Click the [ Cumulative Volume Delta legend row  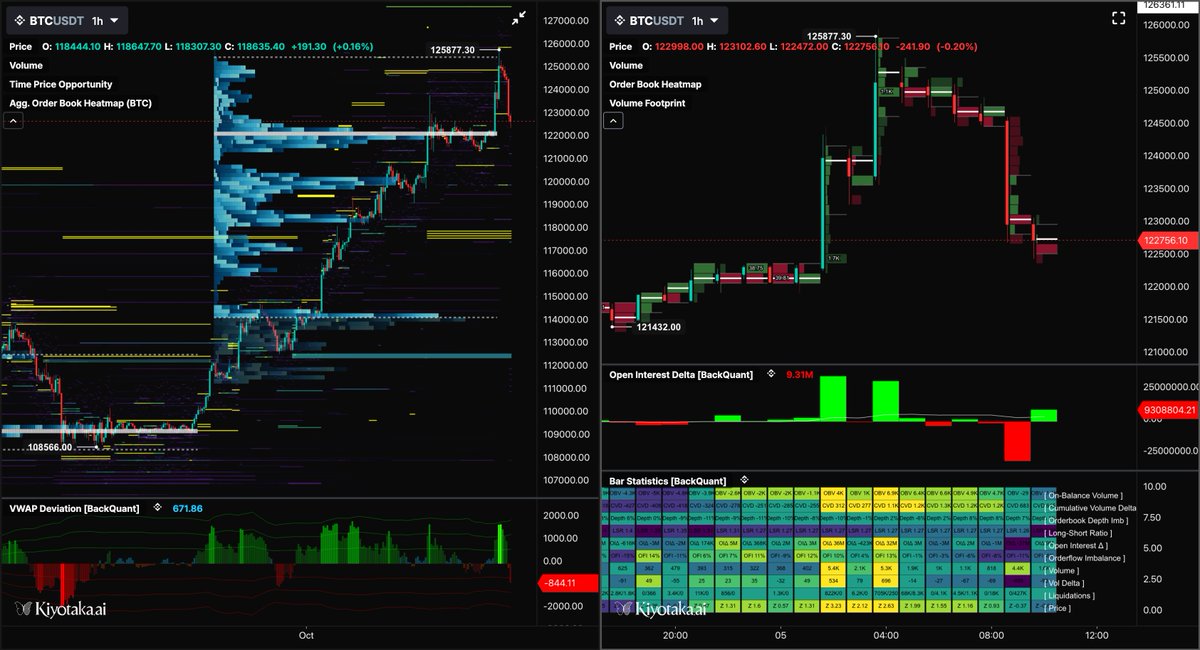click(x=1090, y=508)
